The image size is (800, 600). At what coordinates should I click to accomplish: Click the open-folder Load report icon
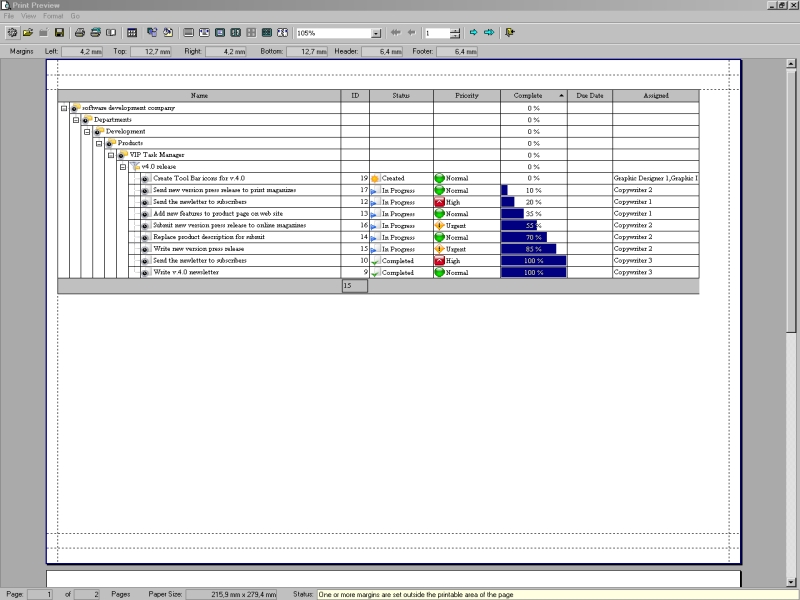pos(28,33)
